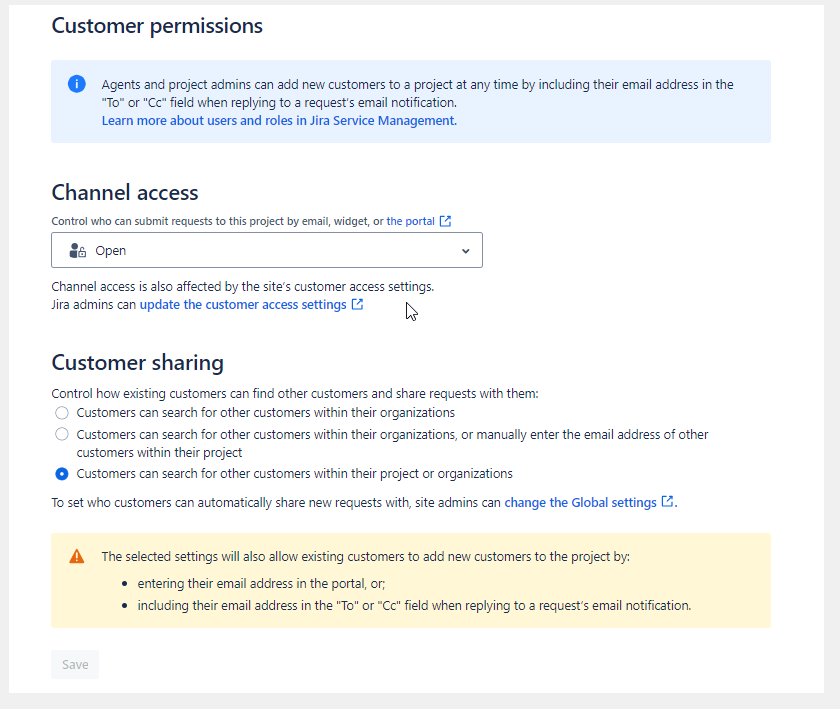Screen dimensions: 840x709
Task: Click the Customer sharing heading
Action: point(138,363)
